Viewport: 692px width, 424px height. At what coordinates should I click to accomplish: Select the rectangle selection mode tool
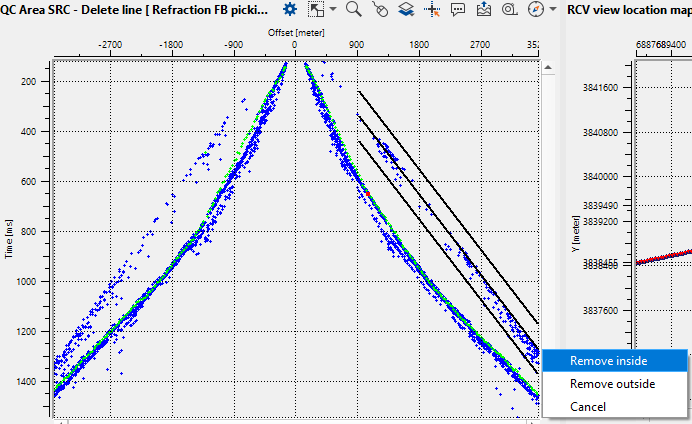click(316, 9)
